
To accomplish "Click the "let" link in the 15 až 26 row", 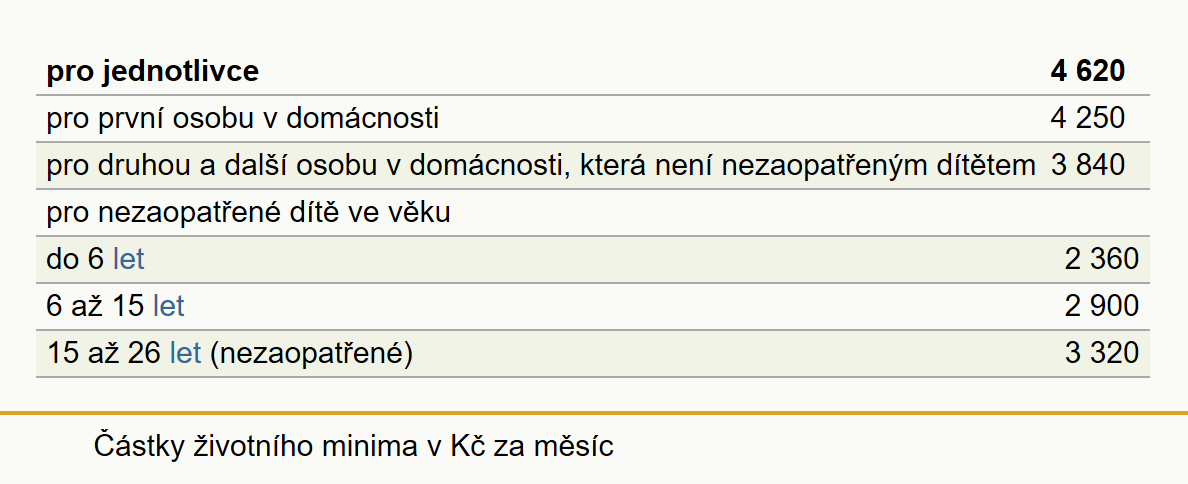I will point(185,353).
